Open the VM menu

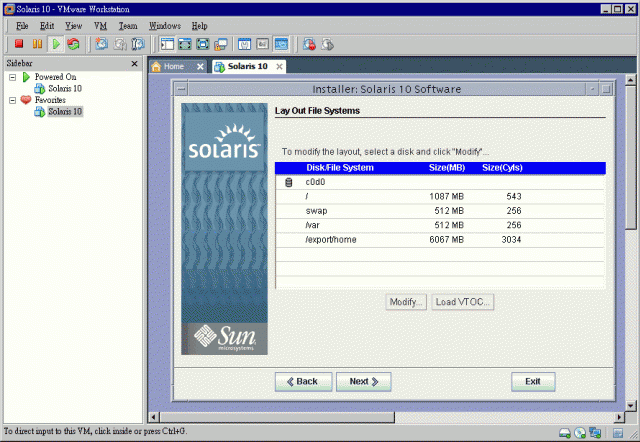click(100, 26)
